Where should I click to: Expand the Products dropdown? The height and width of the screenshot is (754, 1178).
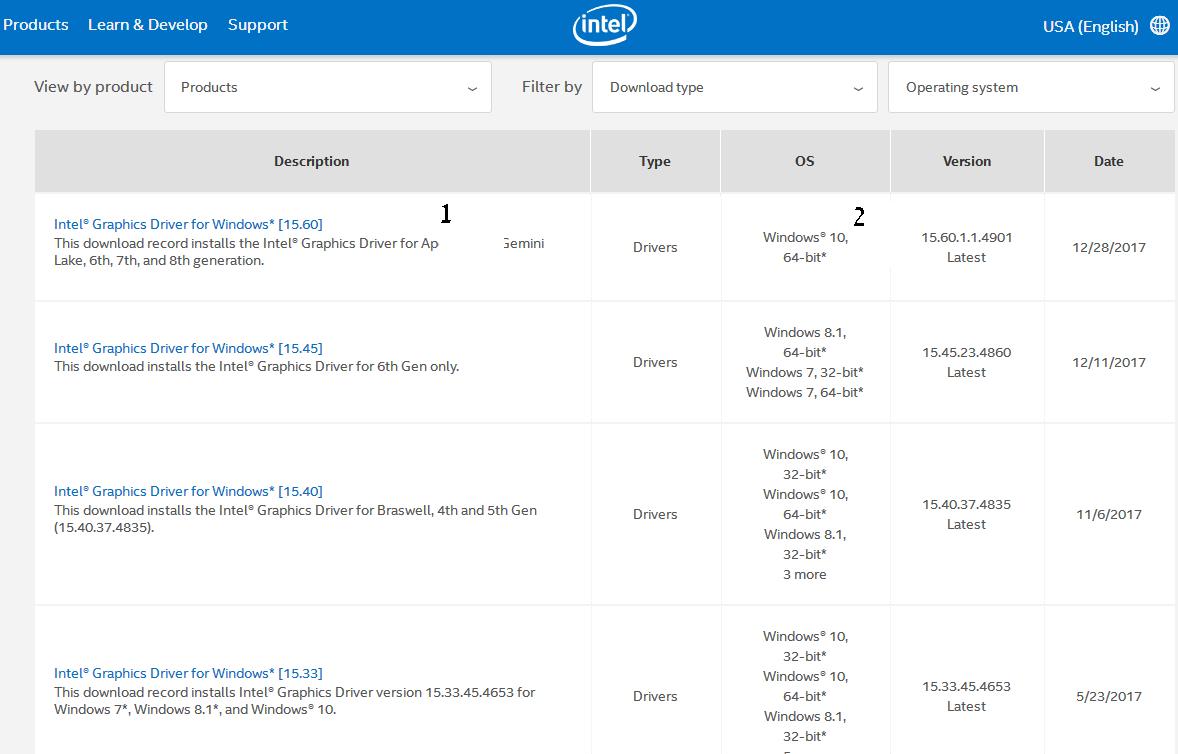328,87
